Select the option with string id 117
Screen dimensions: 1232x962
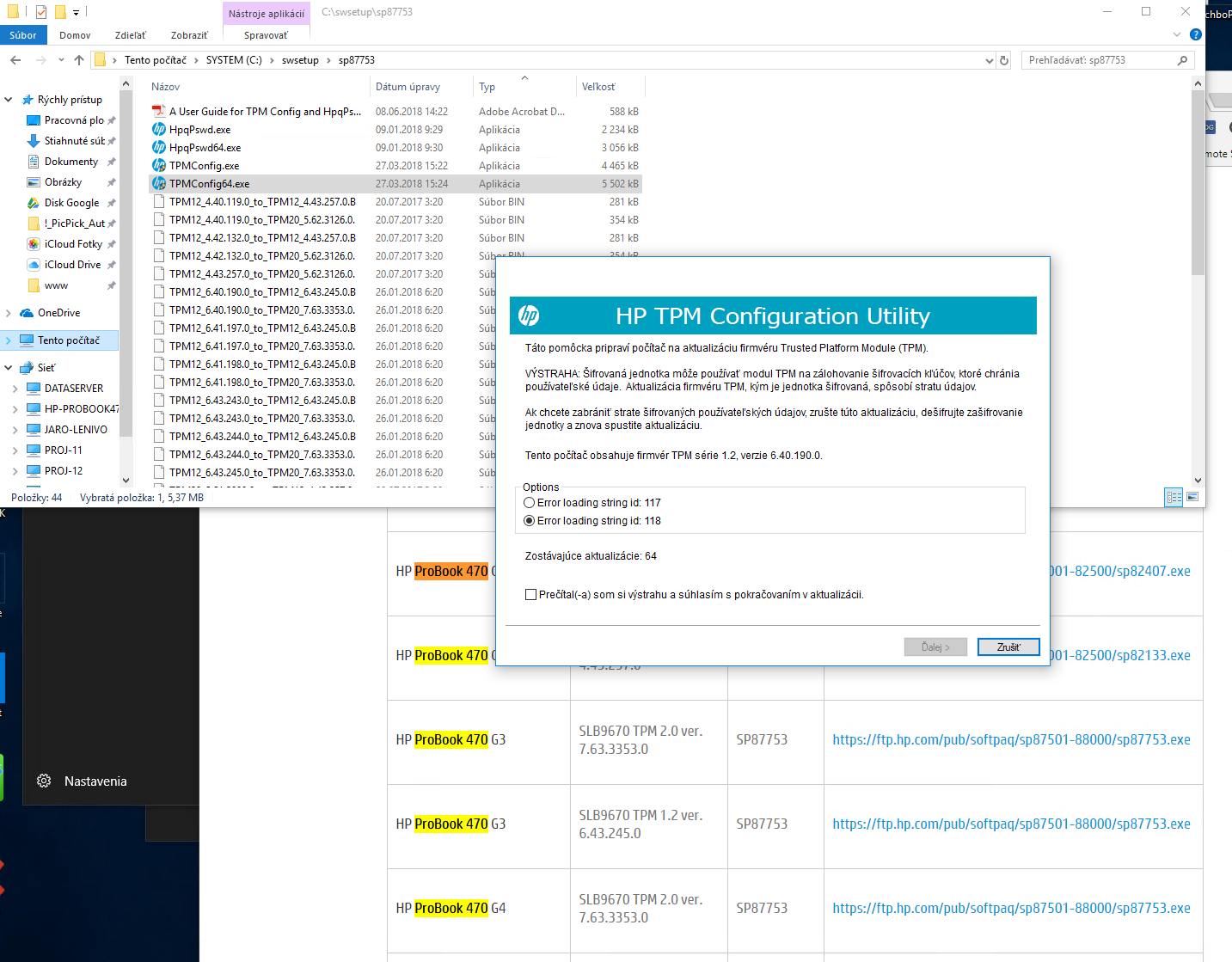(530, 503)
